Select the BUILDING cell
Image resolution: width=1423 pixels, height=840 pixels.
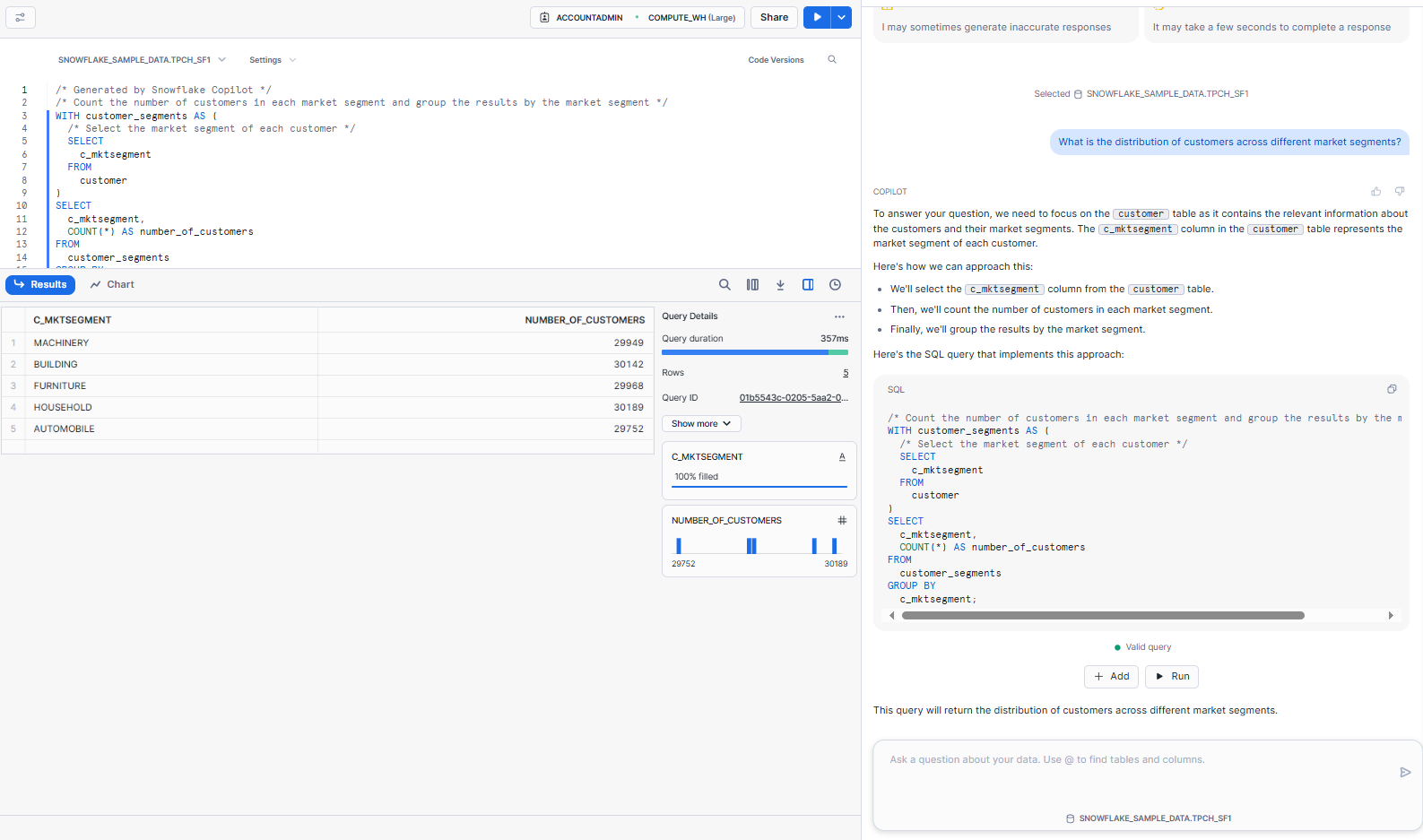pyautogui.click(x=171, y=364)
